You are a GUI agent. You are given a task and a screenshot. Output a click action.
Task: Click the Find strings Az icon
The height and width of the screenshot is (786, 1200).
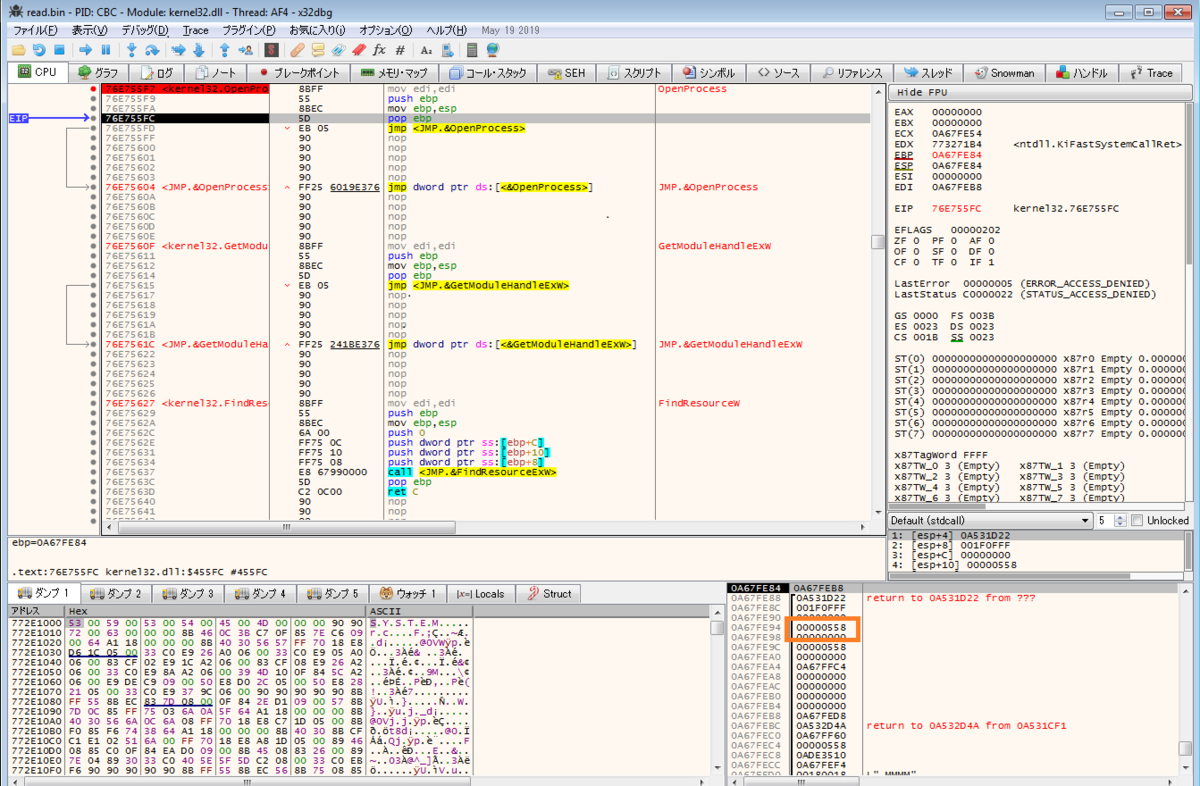coord(426,49)
